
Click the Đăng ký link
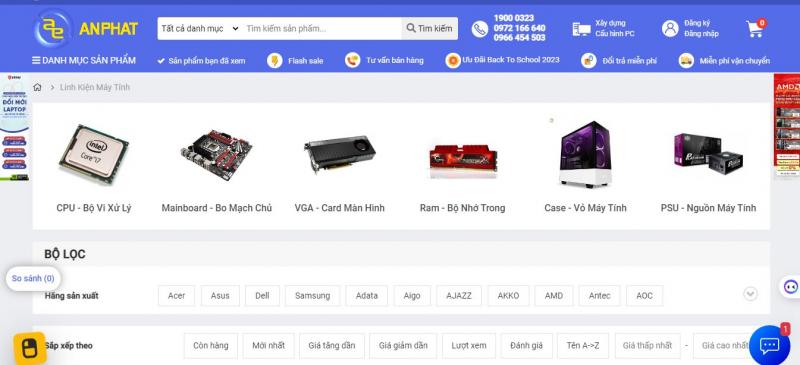tap(697, 23)
